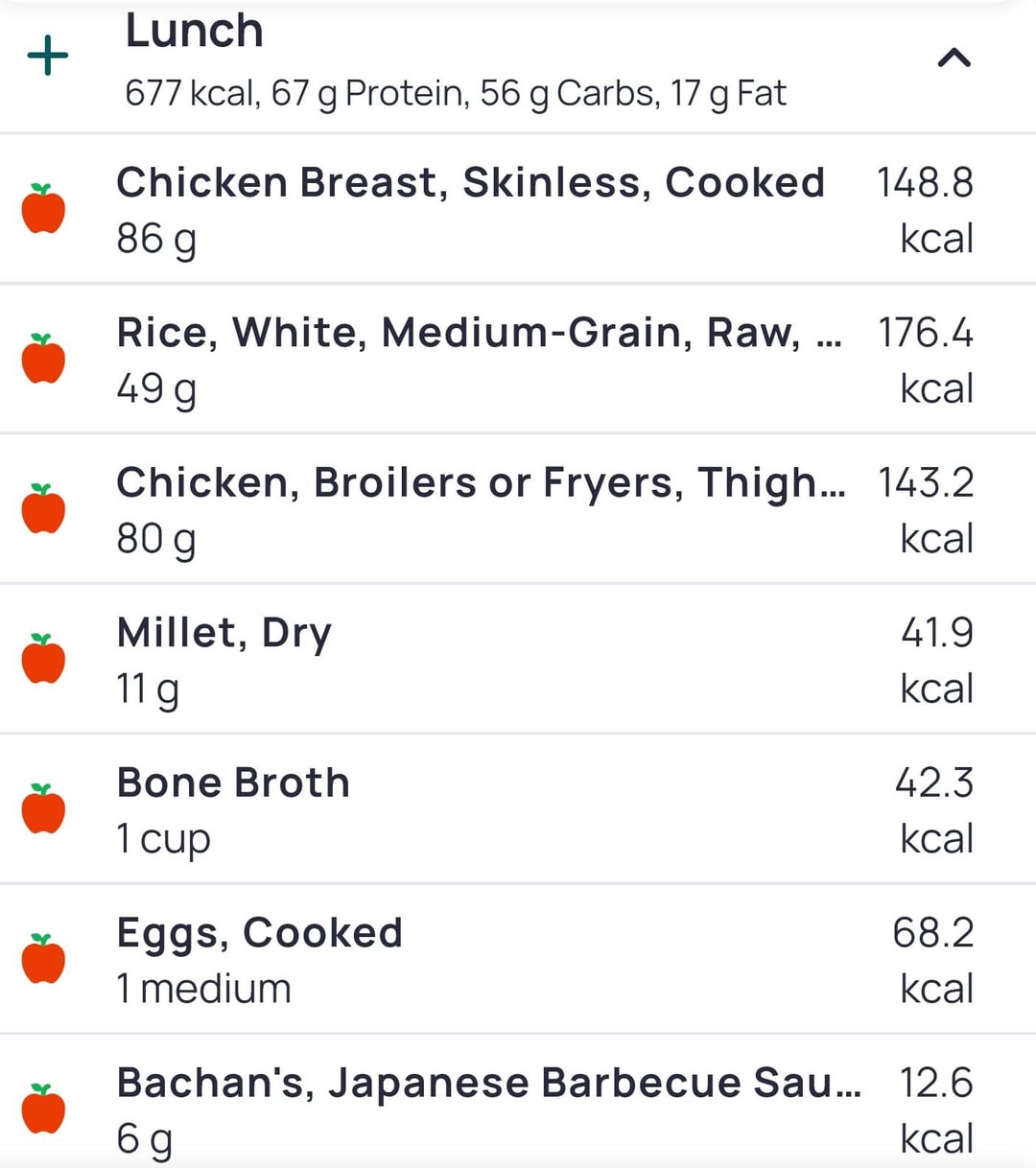Tap the 148.8 kcal value for Chicken Breast
This screenshot has height=1168, width=1036.
[925, 209]
